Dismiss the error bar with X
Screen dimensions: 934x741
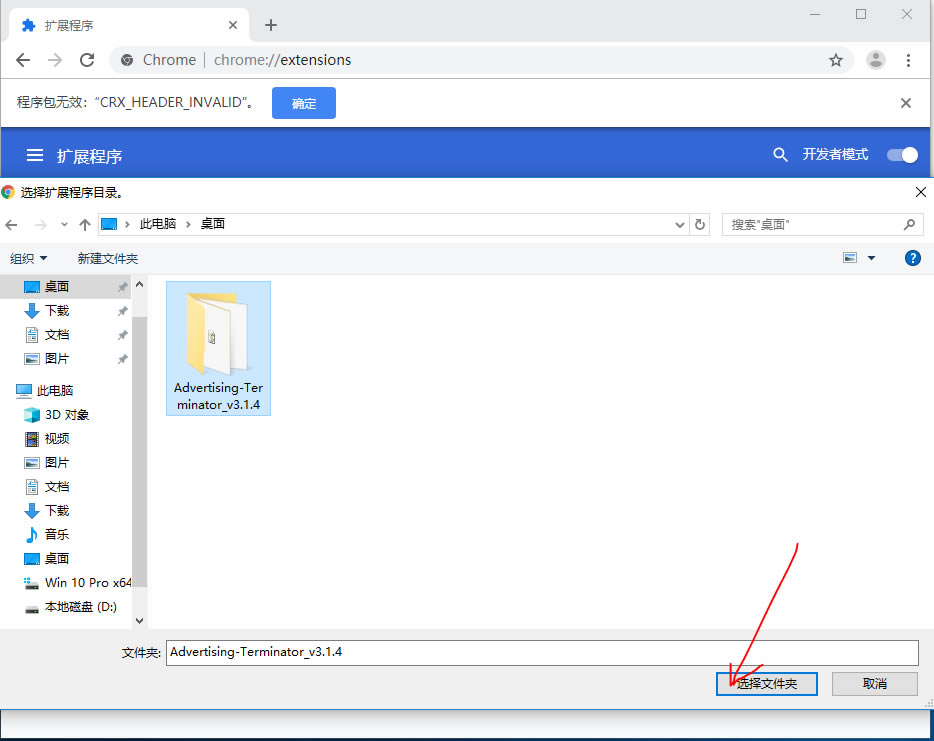pyautogui.click(x=906, y=103)
